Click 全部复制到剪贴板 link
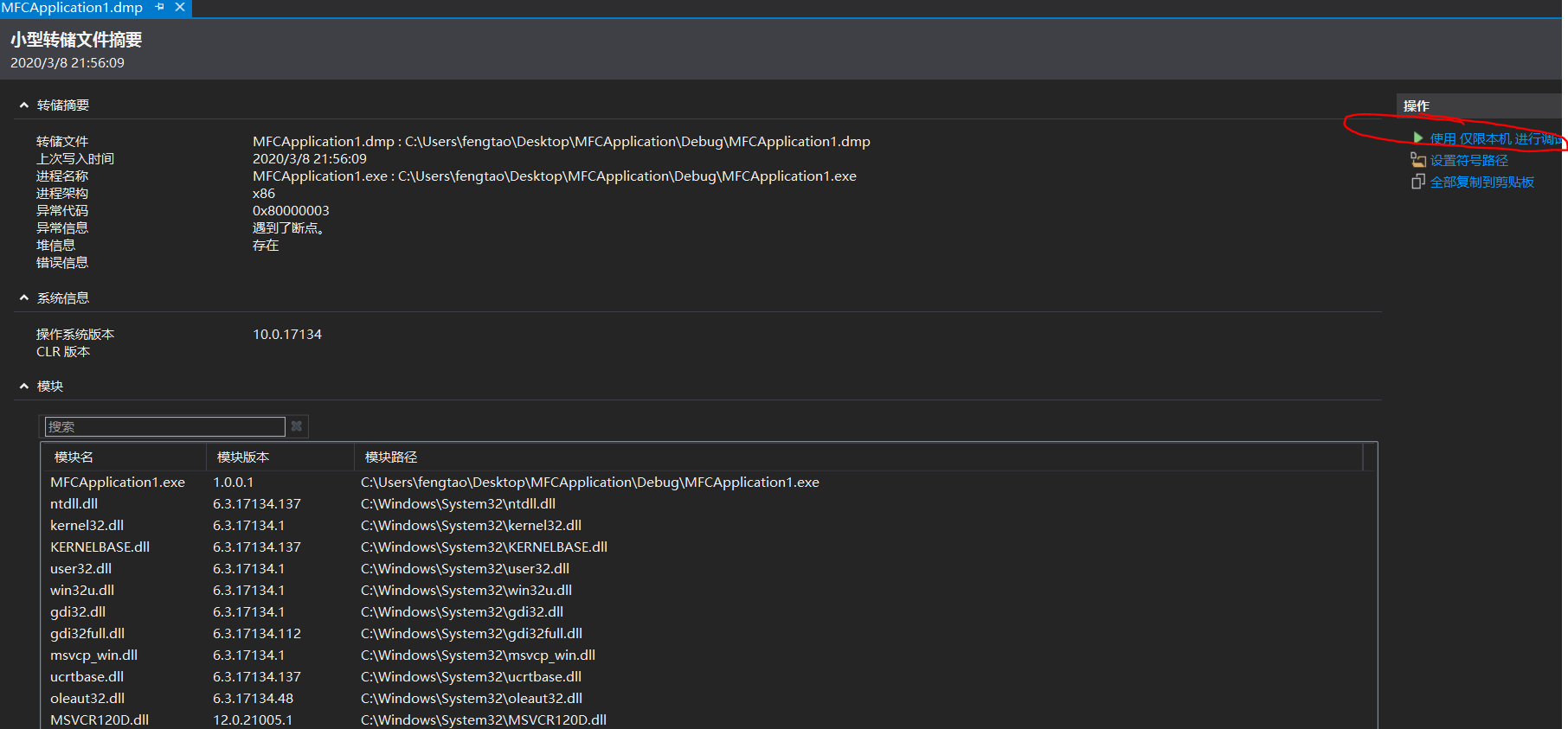This screenshot has height=729, width=1568. pyautogui.click(x=1482, y=182)
